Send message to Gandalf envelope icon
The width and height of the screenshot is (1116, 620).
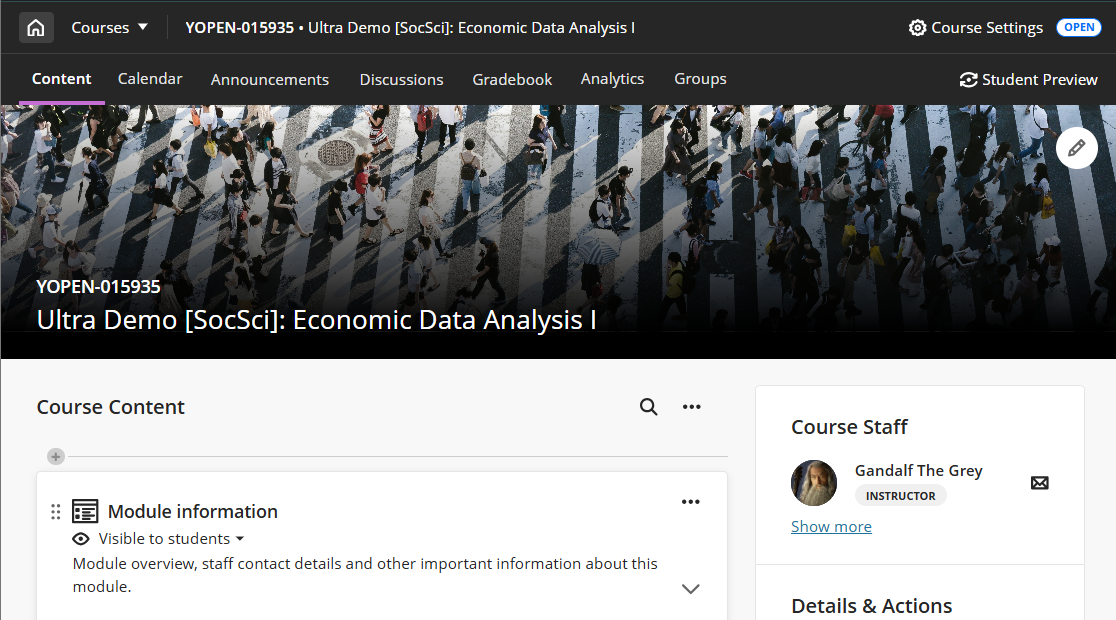[x=1039, y=483]
